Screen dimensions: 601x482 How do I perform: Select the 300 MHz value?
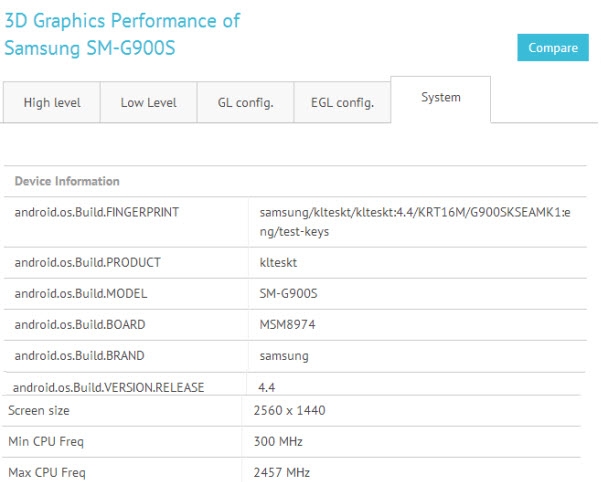click(278, 441)
